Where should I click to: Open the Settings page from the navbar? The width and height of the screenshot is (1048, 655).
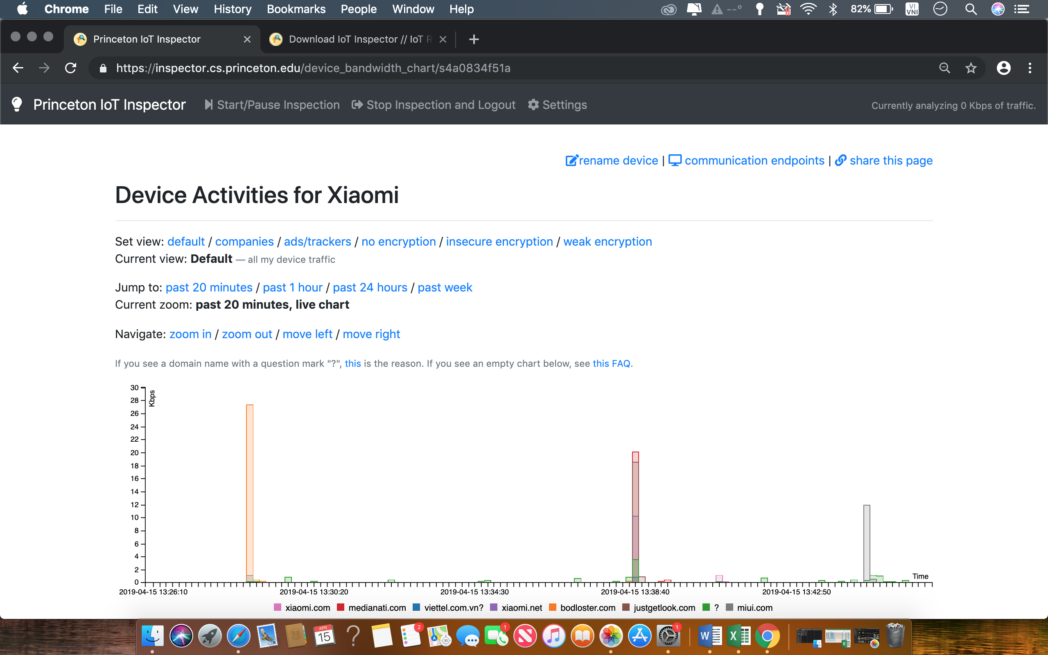tap(557, 105)
